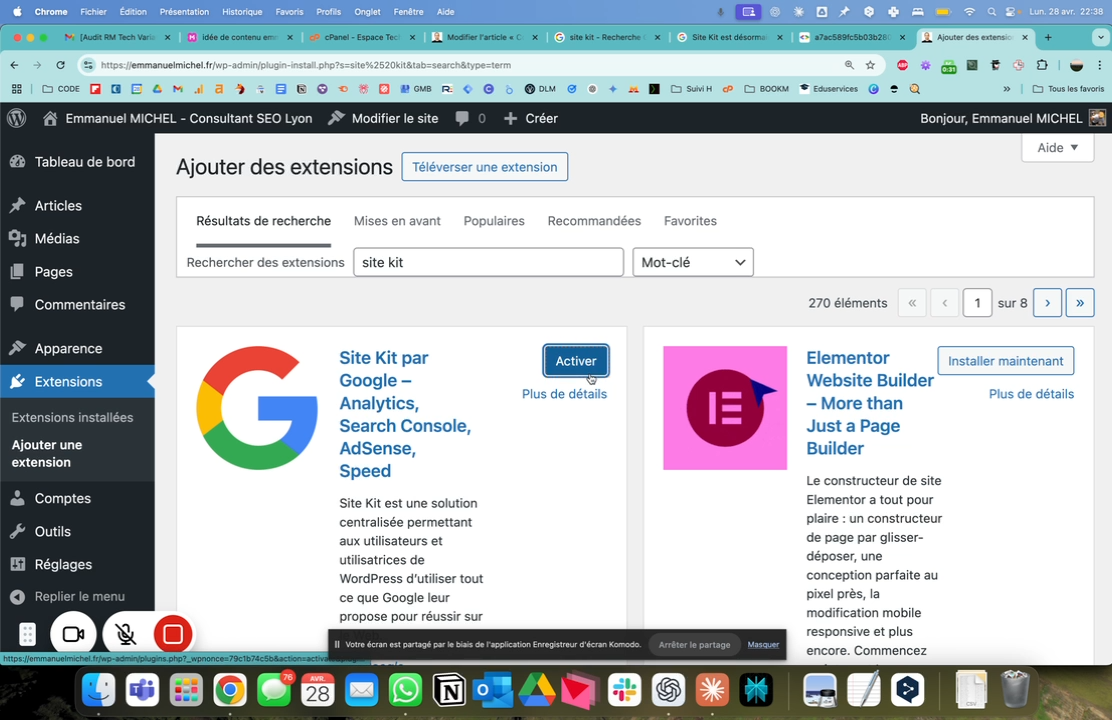The height and width of the screenshot is (720, 1112).
Task: Click Masquer link in sharing banner
Action: [763, 645]
